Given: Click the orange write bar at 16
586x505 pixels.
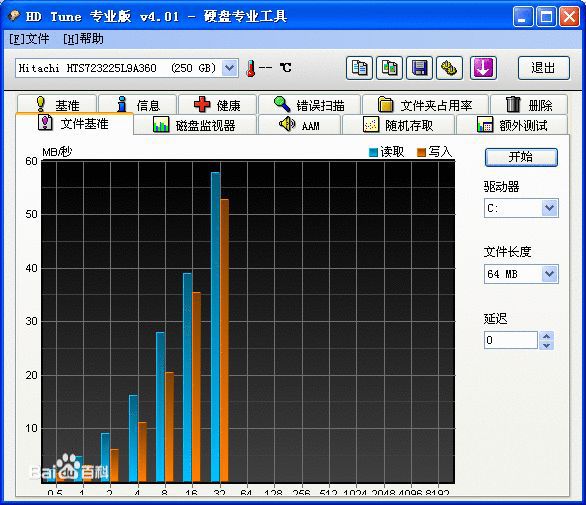Looking at the screenshot, I should 197,387.
